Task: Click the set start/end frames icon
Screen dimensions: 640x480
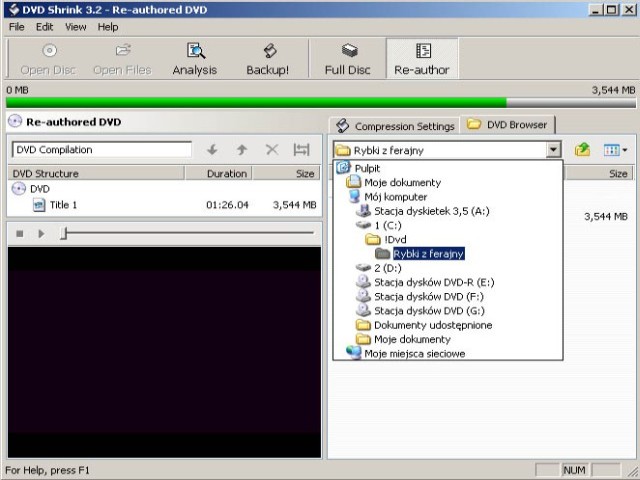Action: (302, 150)
